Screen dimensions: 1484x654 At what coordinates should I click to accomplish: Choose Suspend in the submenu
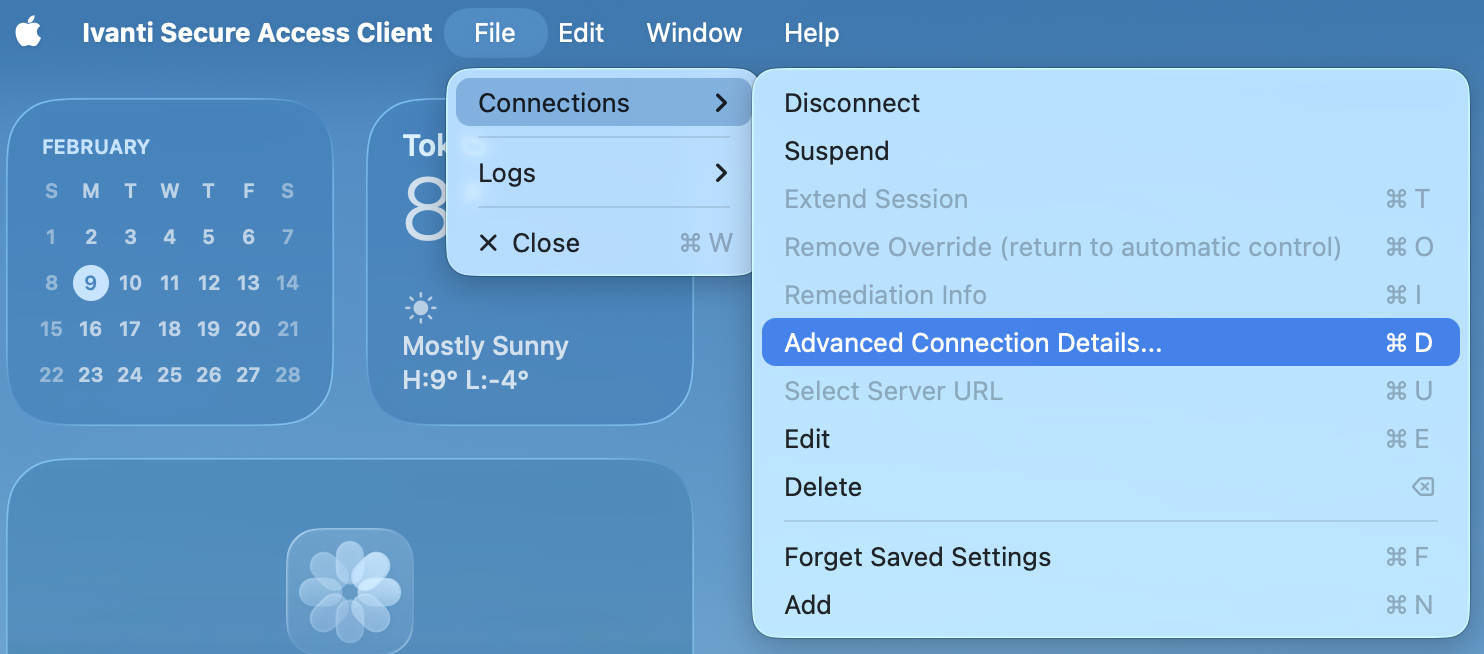(x=836, y=151)
